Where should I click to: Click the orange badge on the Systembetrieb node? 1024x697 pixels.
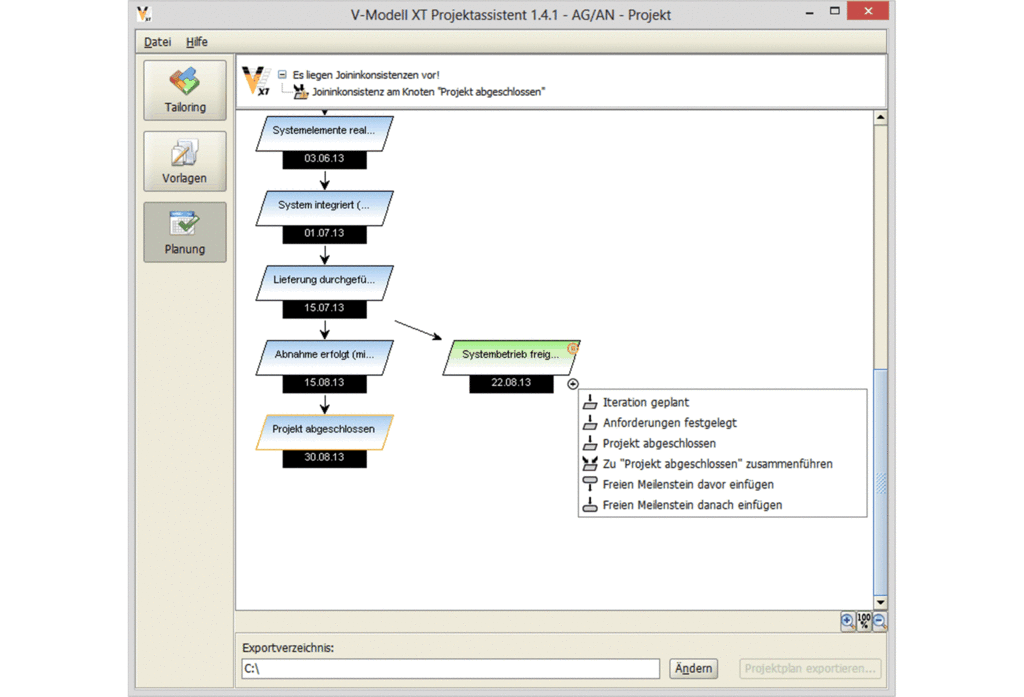click(573, 348)
